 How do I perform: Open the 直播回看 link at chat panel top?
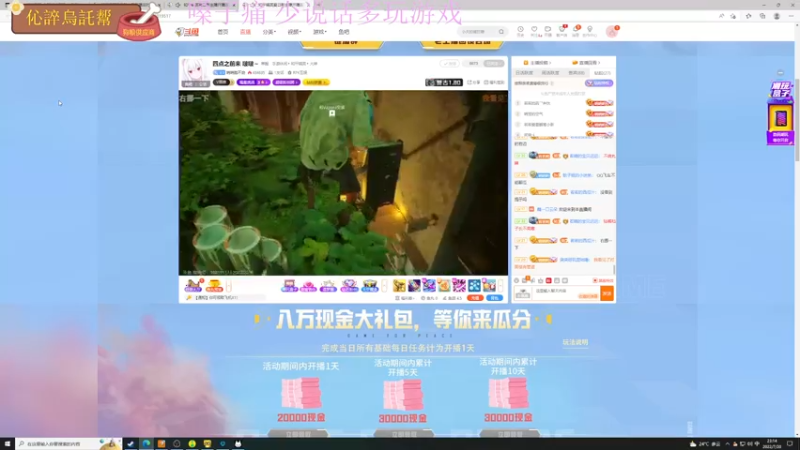coord(586,63)
